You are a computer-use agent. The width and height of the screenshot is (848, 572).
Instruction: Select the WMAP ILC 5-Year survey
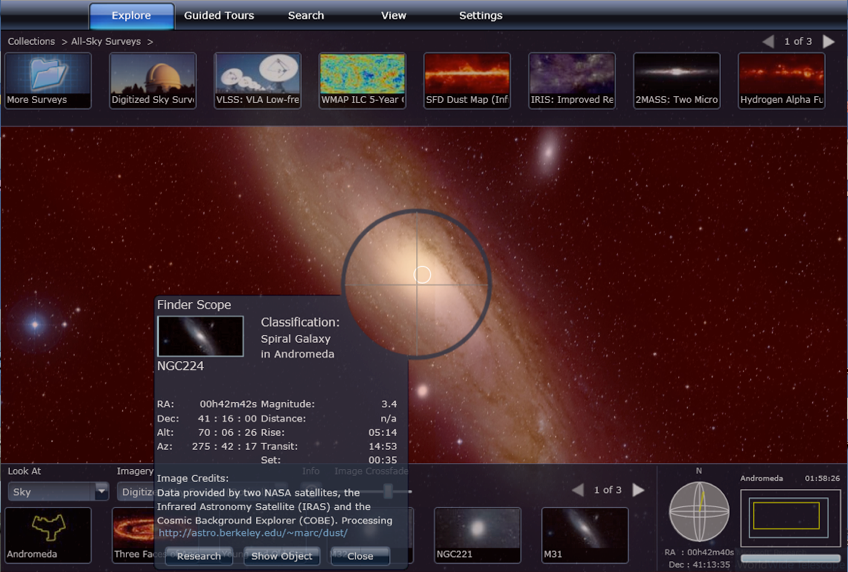click(362, 80)
